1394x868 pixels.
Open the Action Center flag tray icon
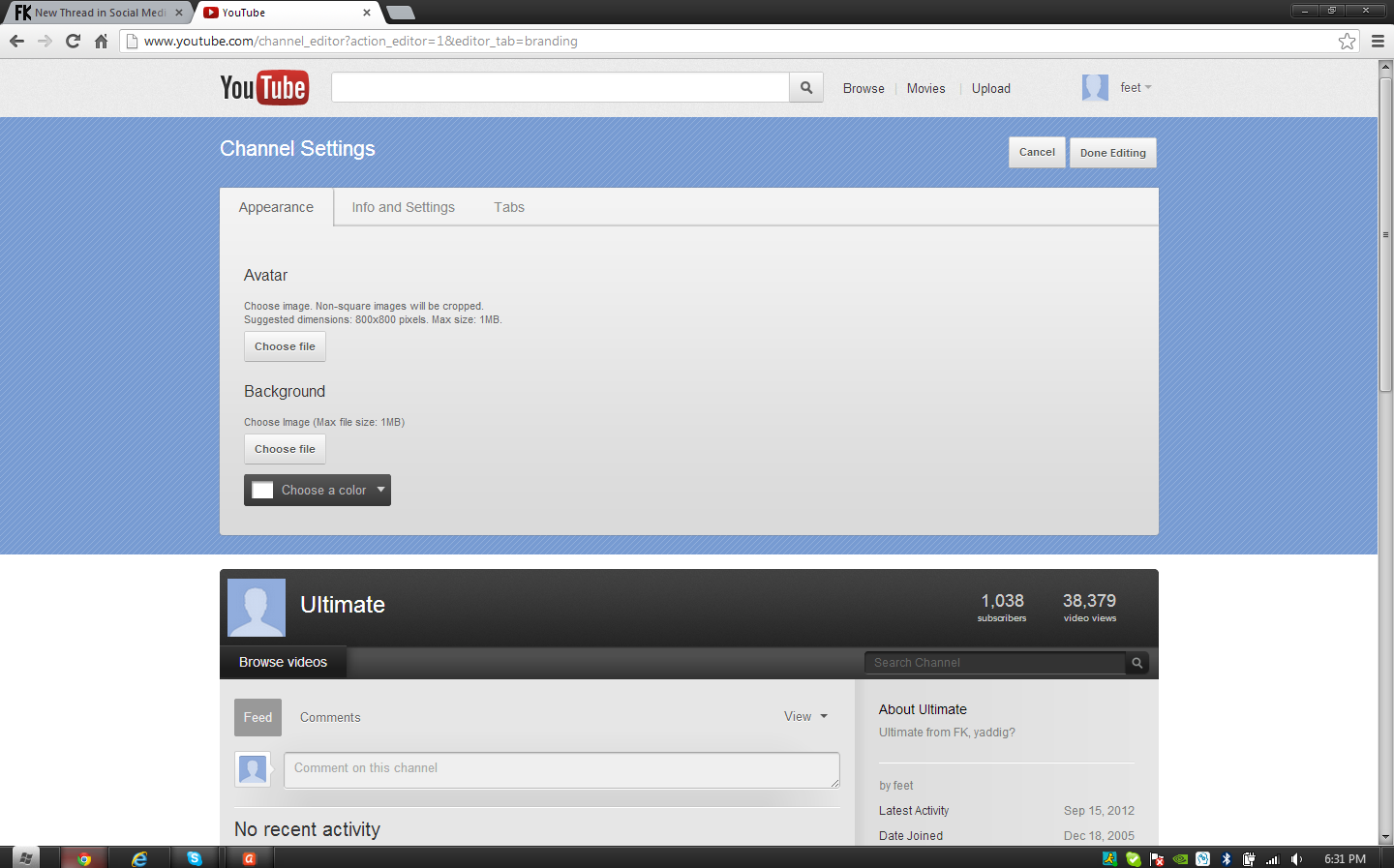(x=1157, y=858)
